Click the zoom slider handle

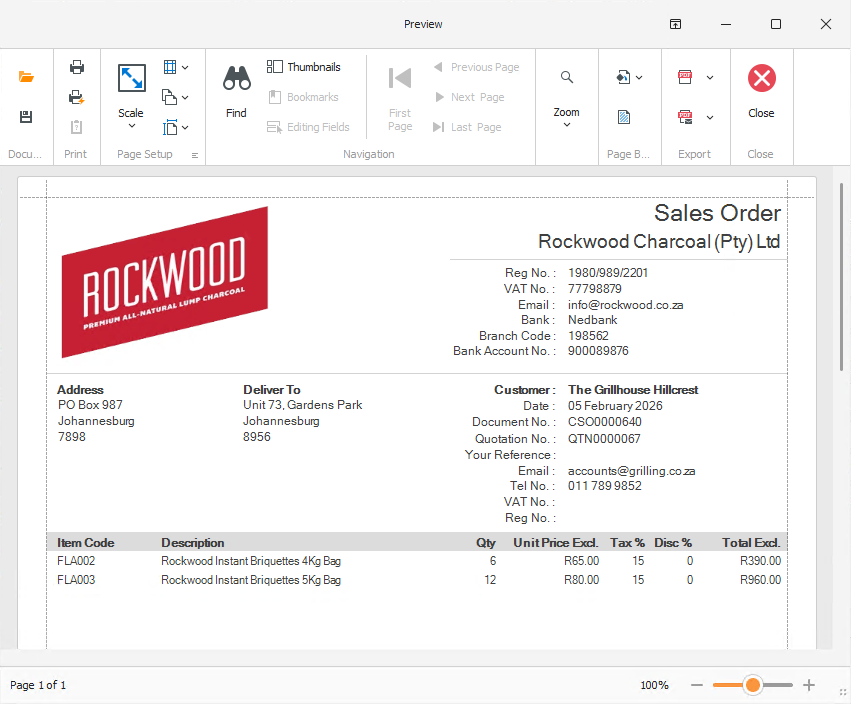[753, 685]
